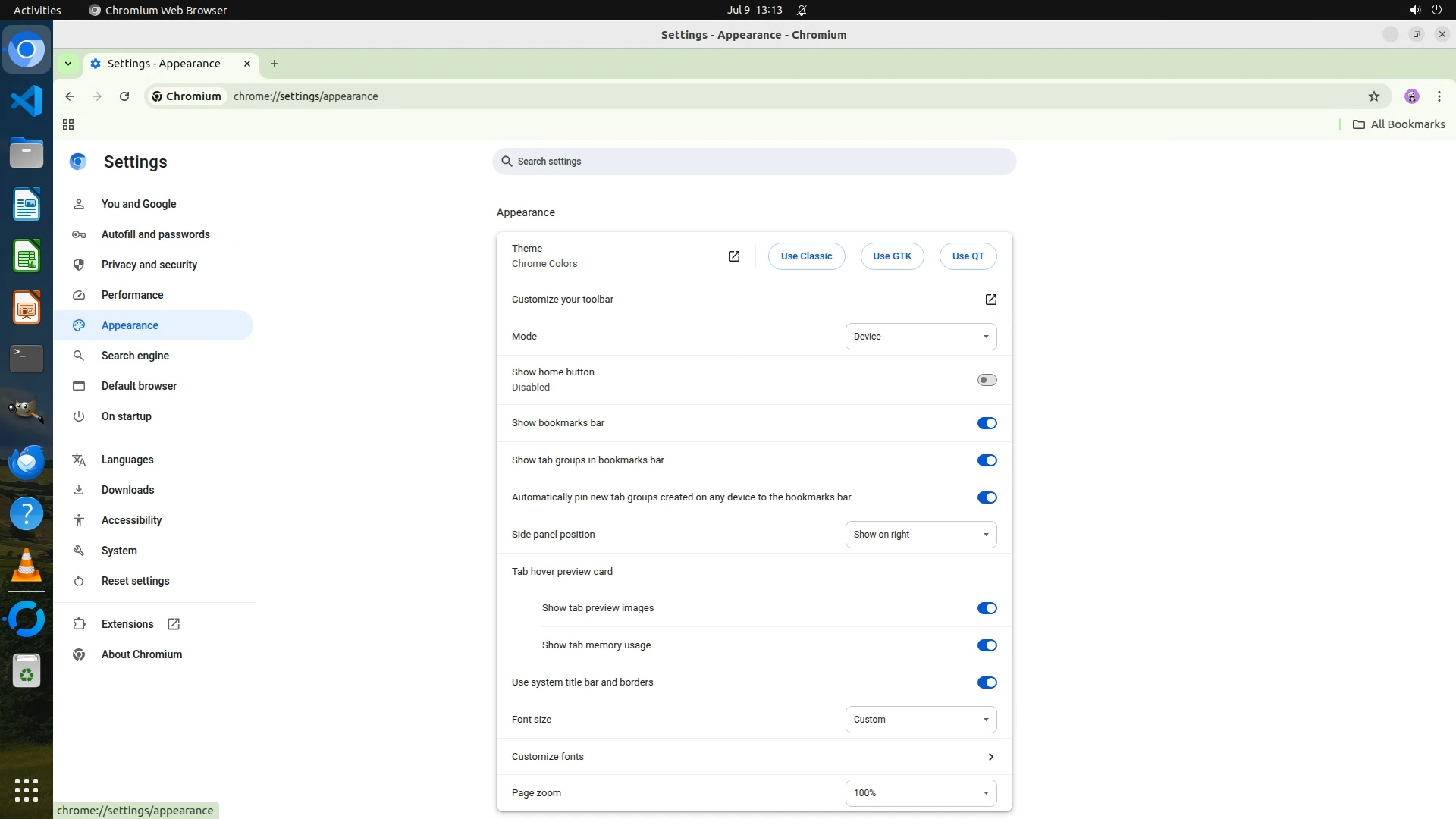Select Search engine in the sidebar
The width and height of the screenshot is (1456, 819).
[135, 356]
